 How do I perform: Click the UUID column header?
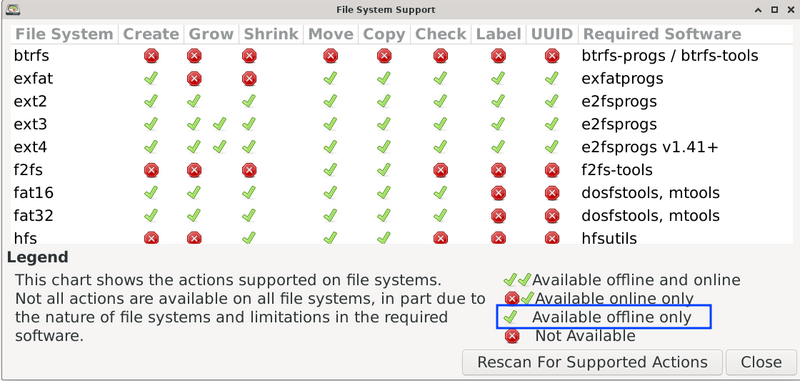click(552, 34)
